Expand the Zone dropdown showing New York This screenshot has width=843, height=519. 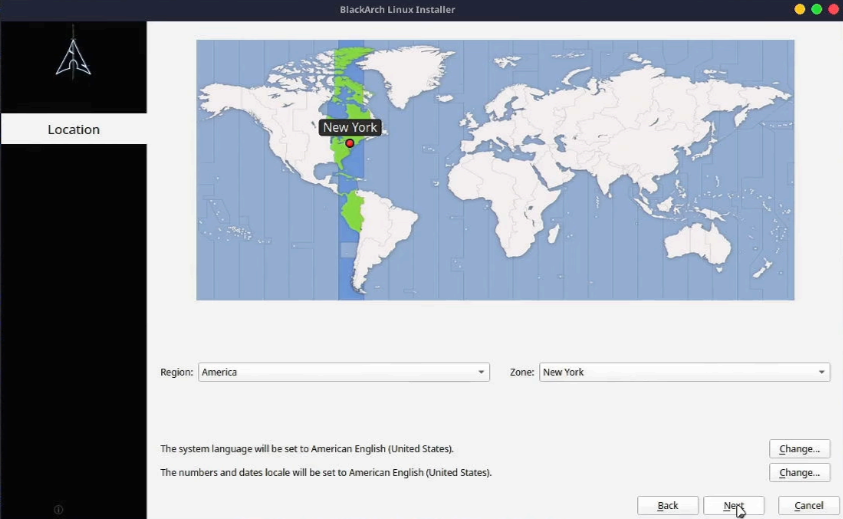click(684, 372)
